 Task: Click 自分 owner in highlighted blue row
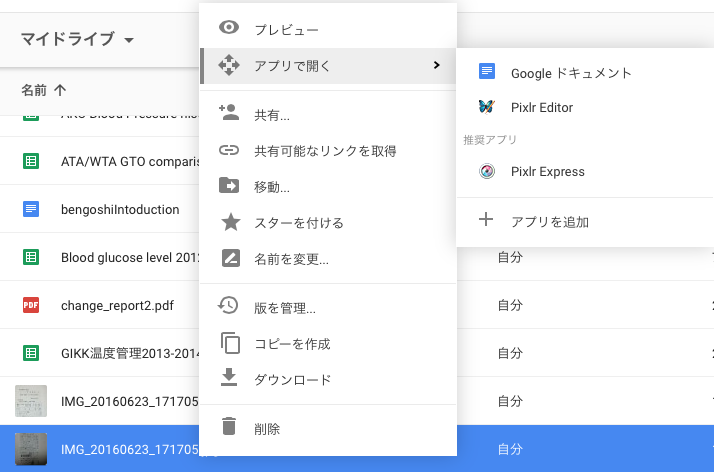510,449
